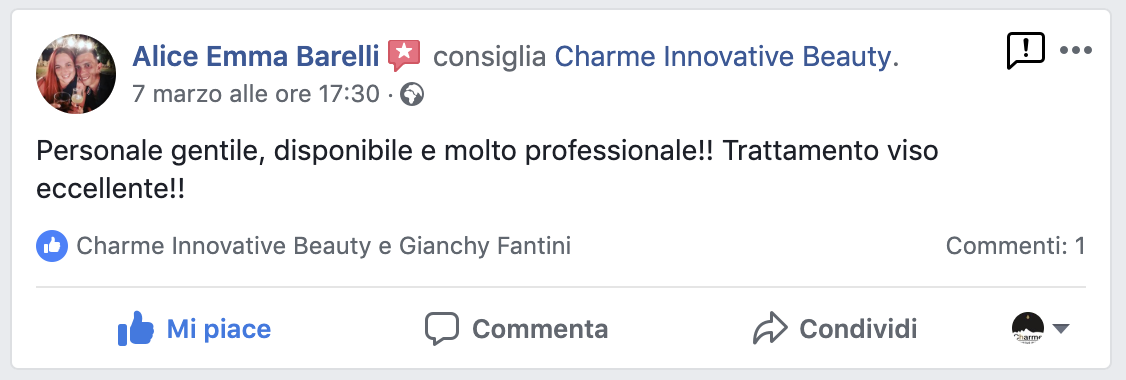This screenshot has width=1126, height=380.
Task: Click the Commenta button label
Action: point(540,330)
